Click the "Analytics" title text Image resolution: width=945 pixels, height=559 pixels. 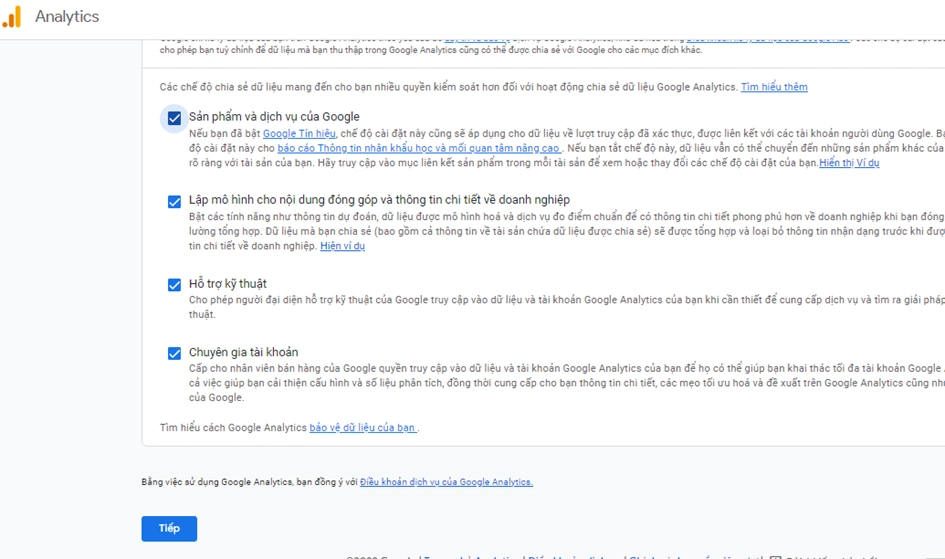(67, 17)
